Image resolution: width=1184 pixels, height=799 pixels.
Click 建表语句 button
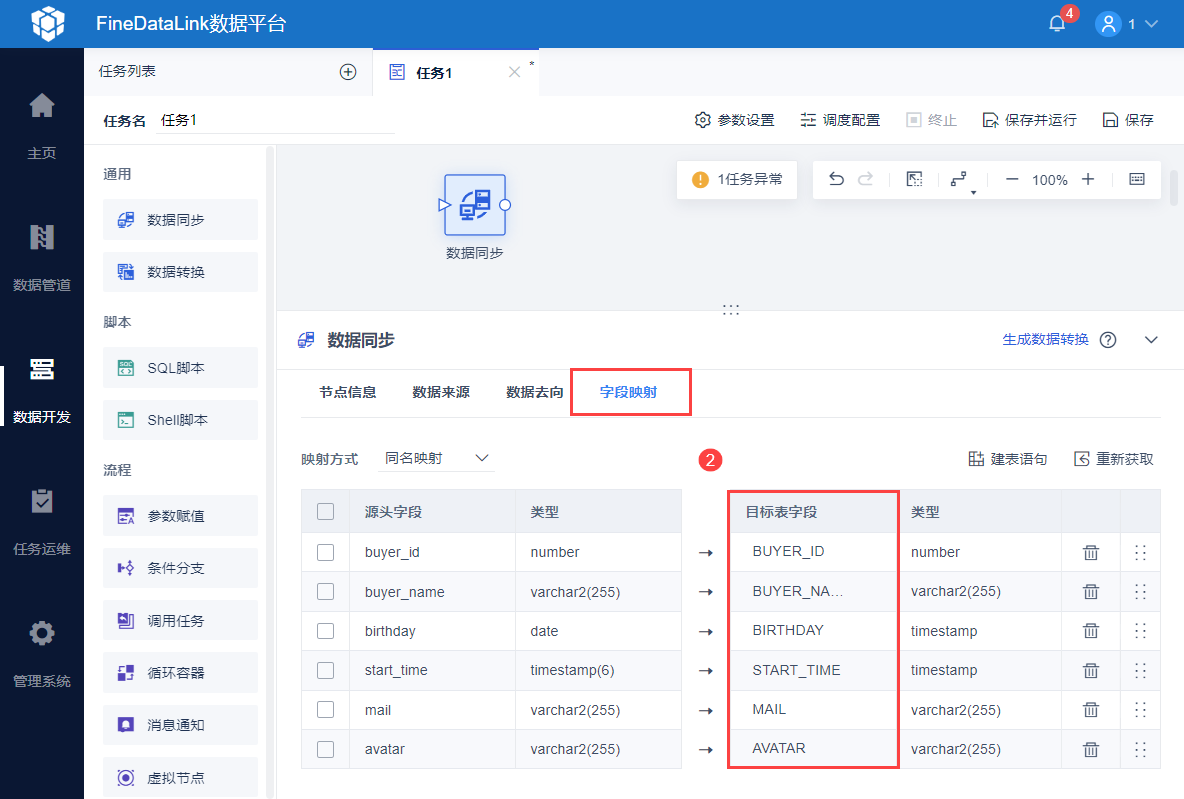point(1008,459)
